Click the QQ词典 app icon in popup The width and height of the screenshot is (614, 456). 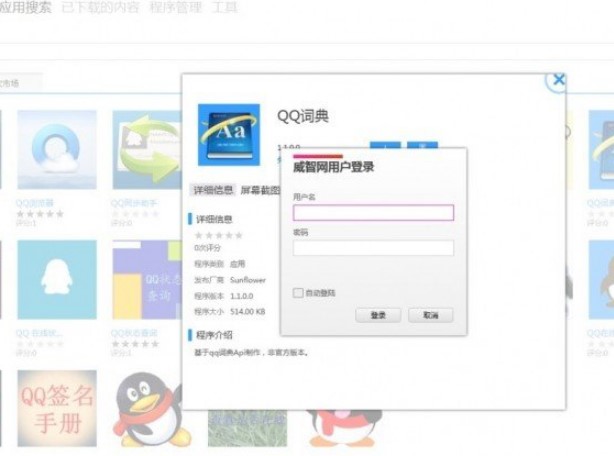tap(229, 135)
